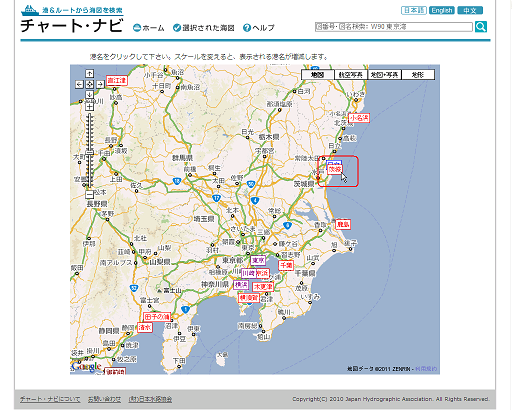512x410 pixels.
Task: Click the 山梨県 prefecture label on the map
Action: (x=160, y=262)
